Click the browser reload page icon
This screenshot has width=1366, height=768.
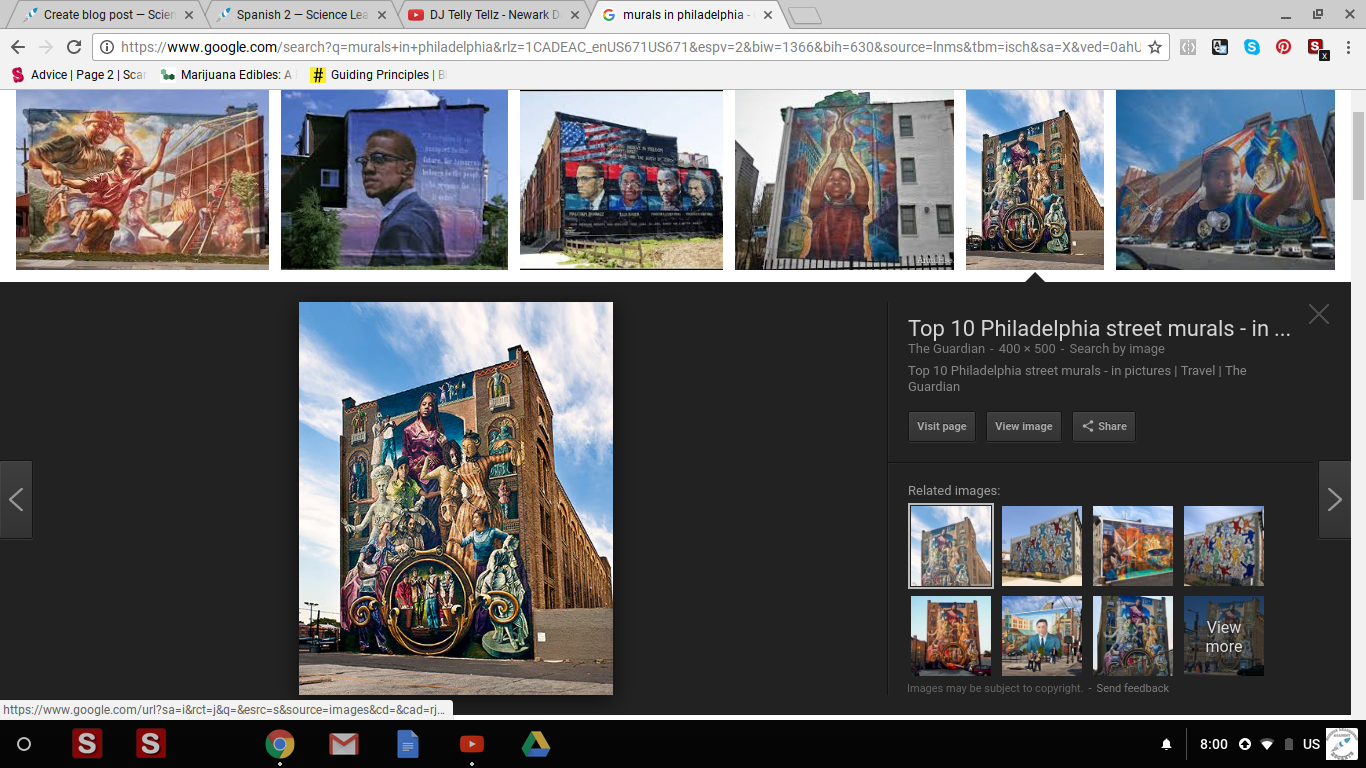[74, 47]
